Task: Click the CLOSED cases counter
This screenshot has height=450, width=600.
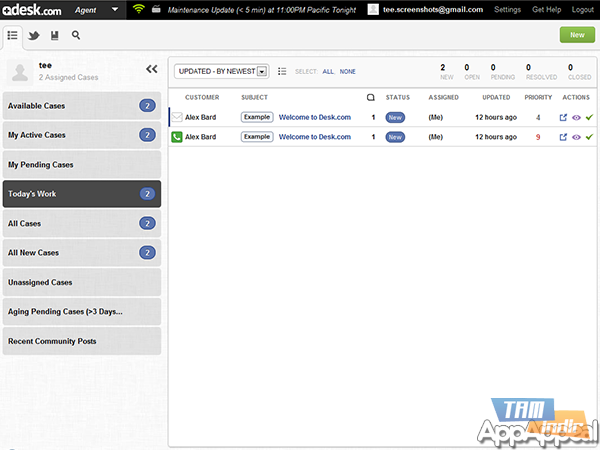Action: [x=579, y=72]
